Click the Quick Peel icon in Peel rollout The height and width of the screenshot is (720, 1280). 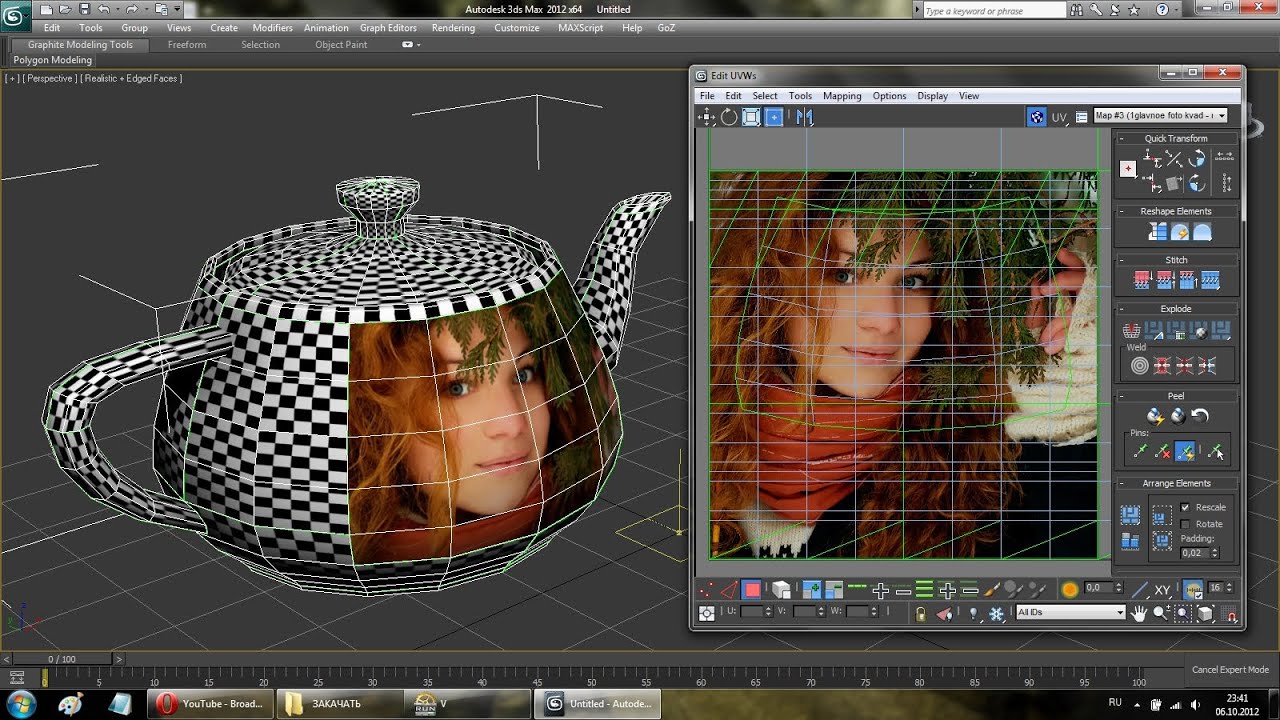point(1155,416)
